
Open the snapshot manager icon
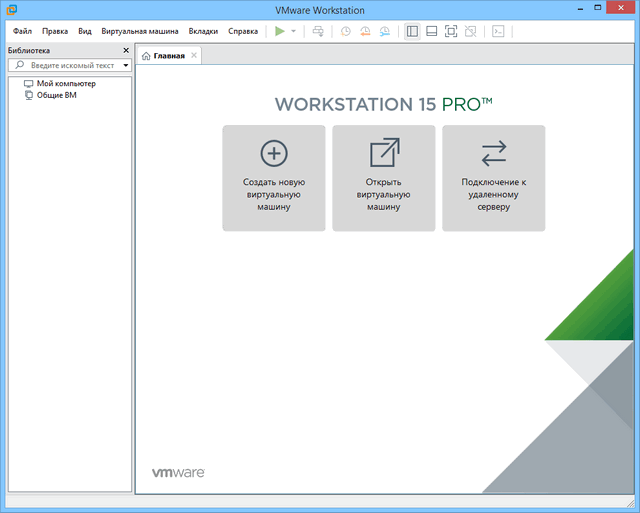pyautogui.click(x=384, y=31)
